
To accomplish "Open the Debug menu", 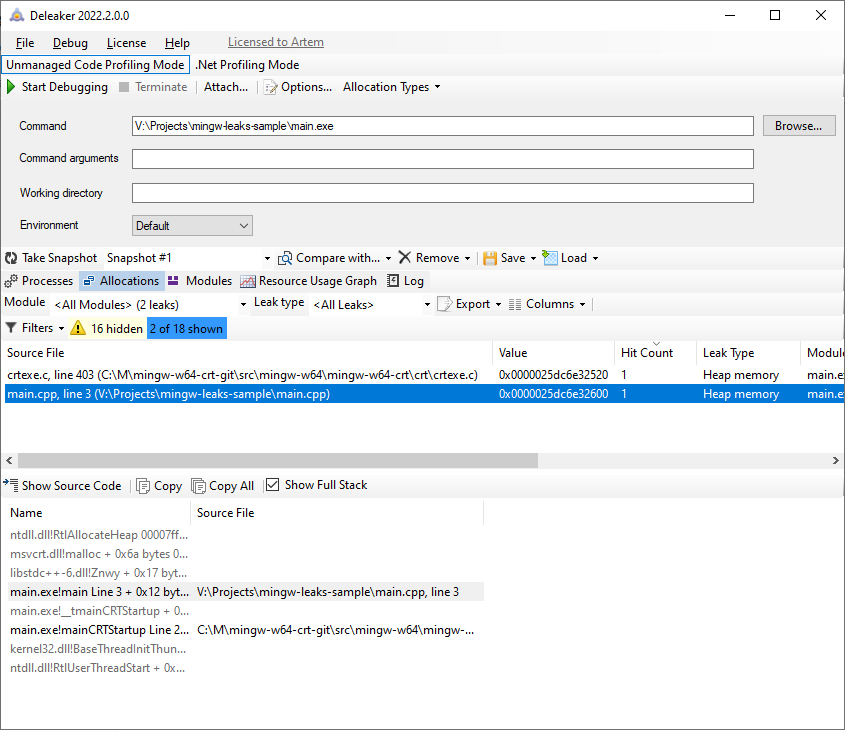I will click(x=70, y=43).
